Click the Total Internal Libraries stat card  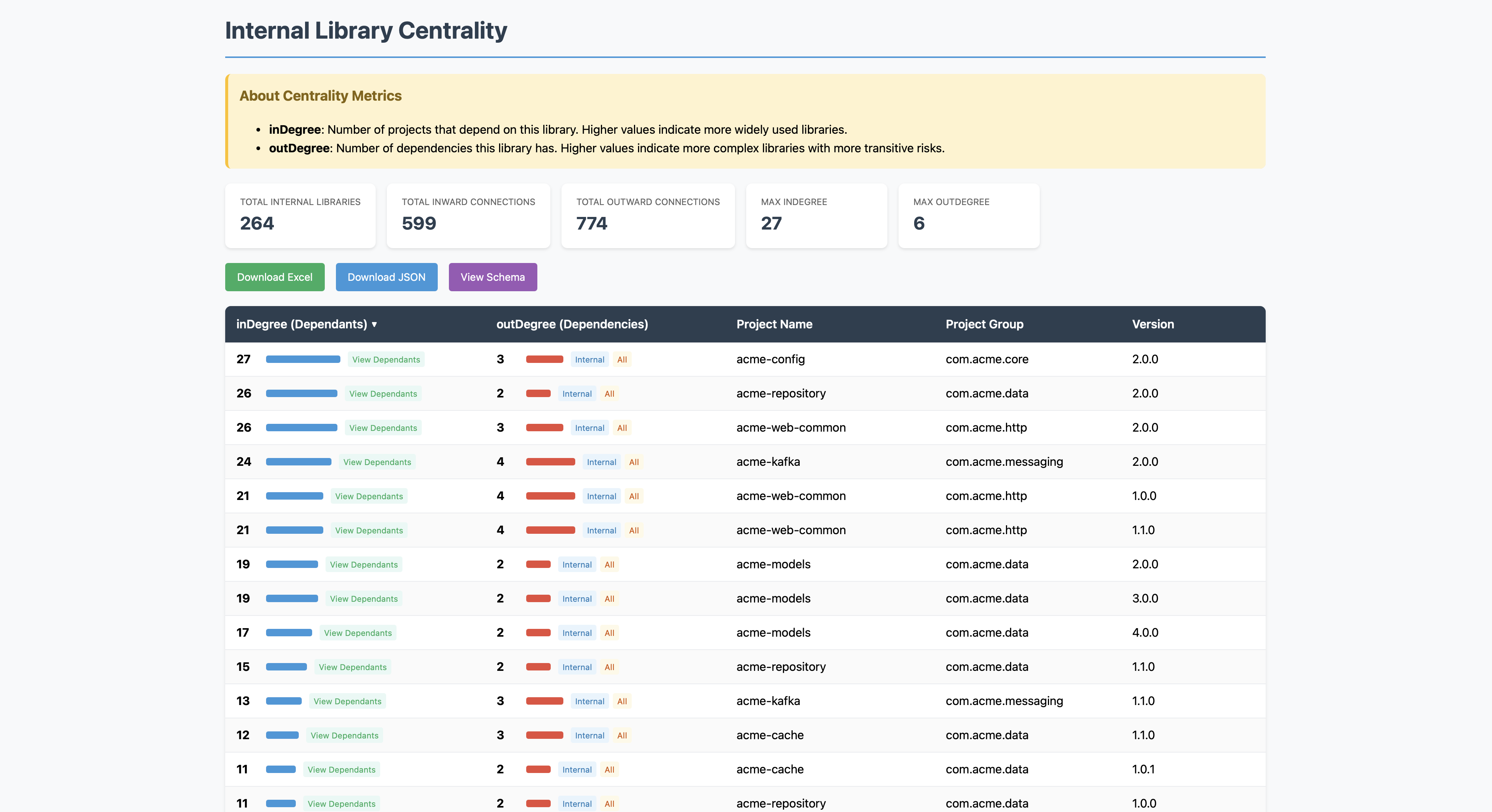coord(300,216)
